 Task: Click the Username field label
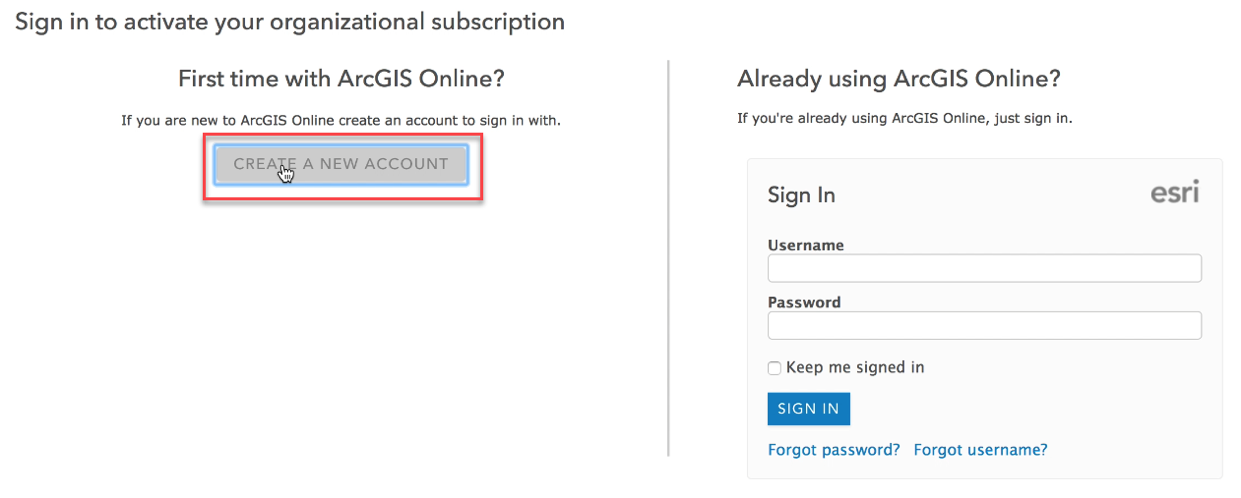(806, 245)
